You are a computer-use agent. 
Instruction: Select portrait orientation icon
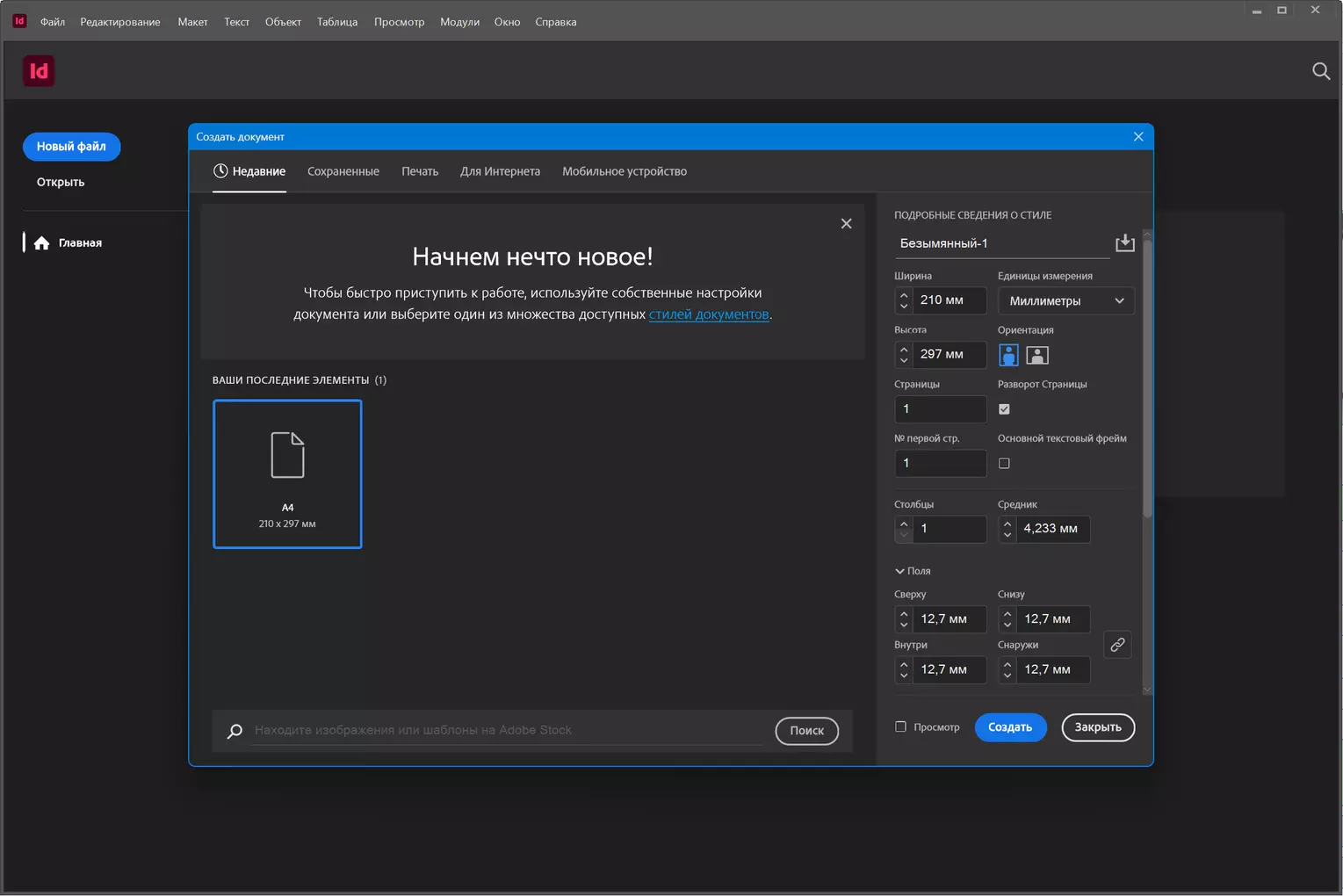(1008, 355)
